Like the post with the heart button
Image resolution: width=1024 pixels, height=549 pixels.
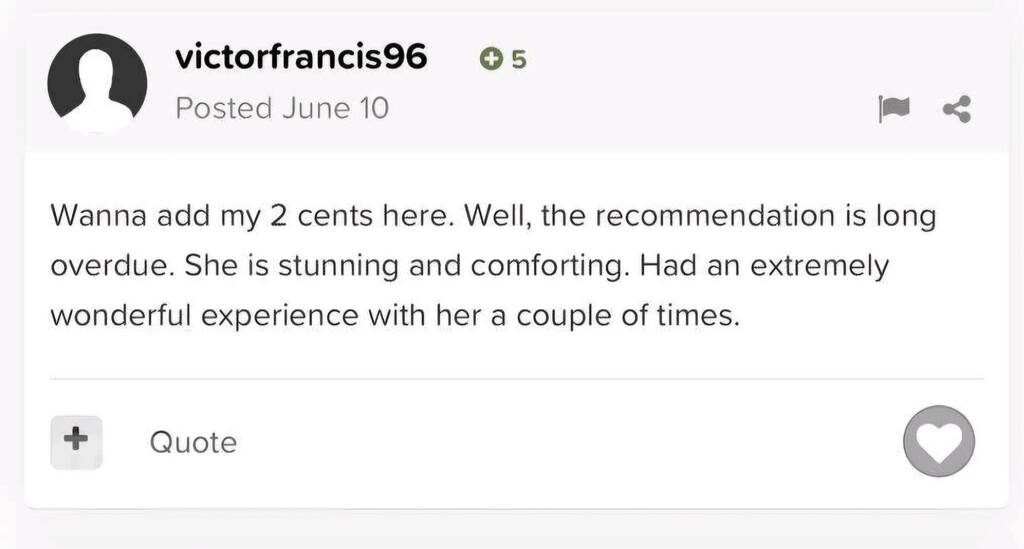938,441
